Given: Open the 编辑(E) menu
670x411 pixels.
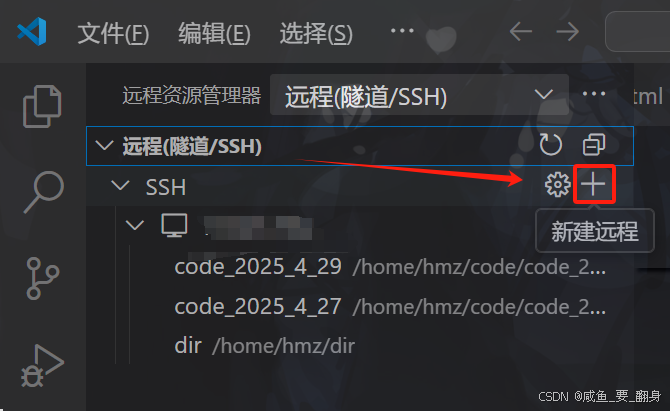Looking at the screenshot, I should (x=214, y=33).
